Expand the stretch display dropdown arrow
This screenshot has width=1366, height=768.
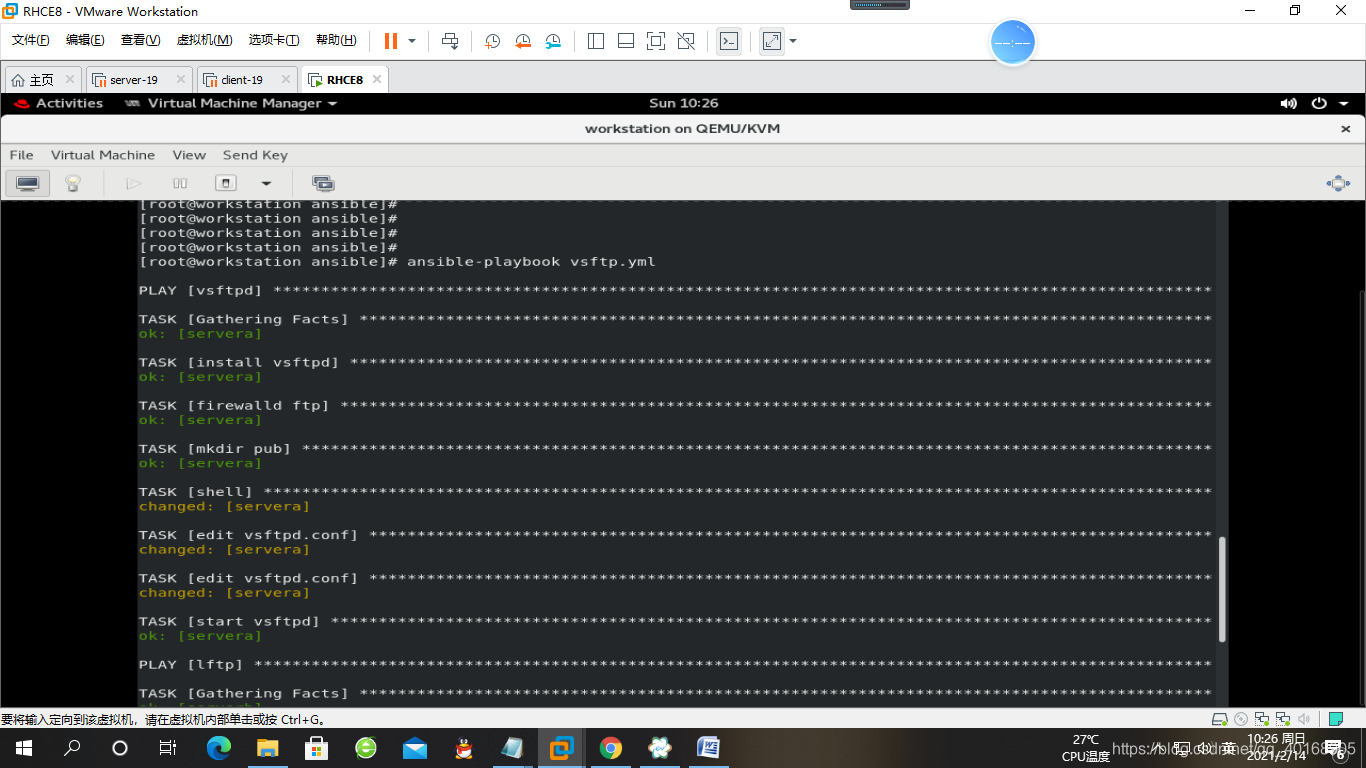[x=793, y=41]
